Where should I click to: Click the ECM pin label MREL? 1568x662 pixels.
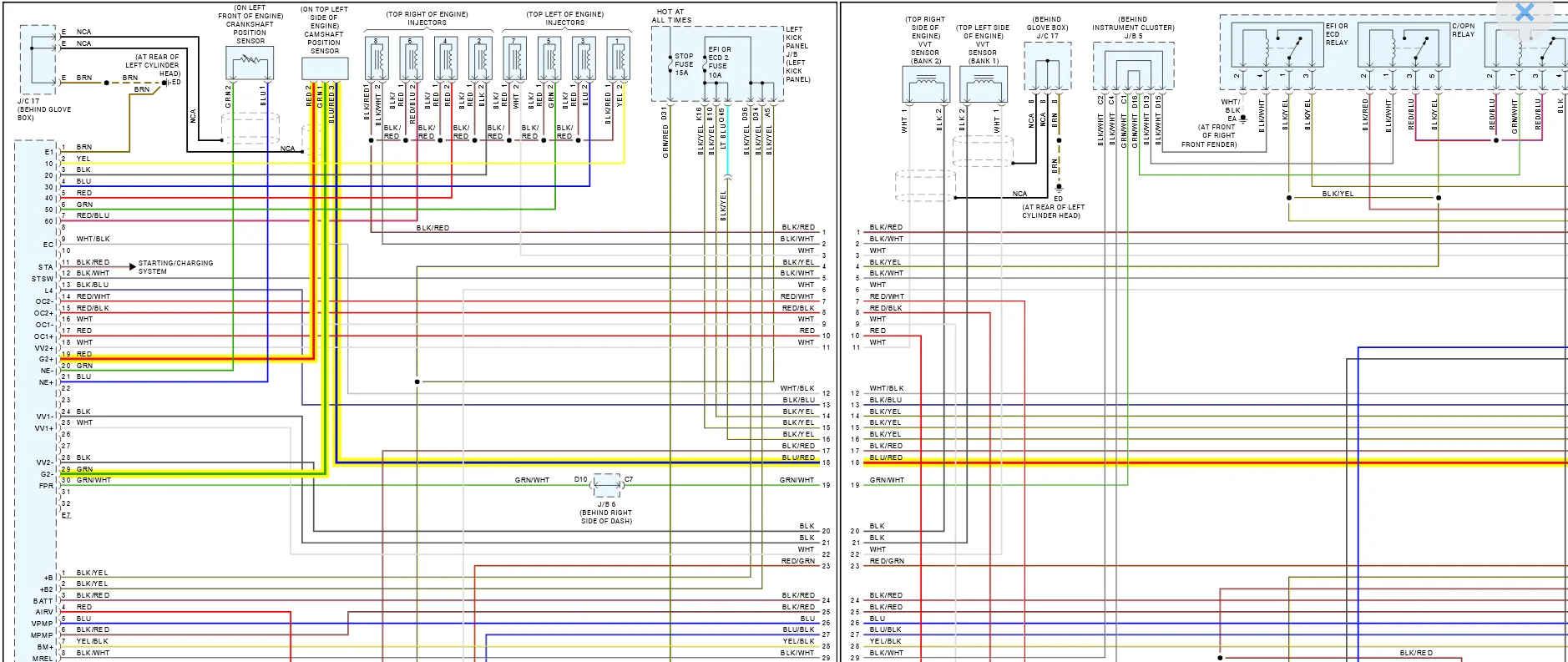point(43,658)
